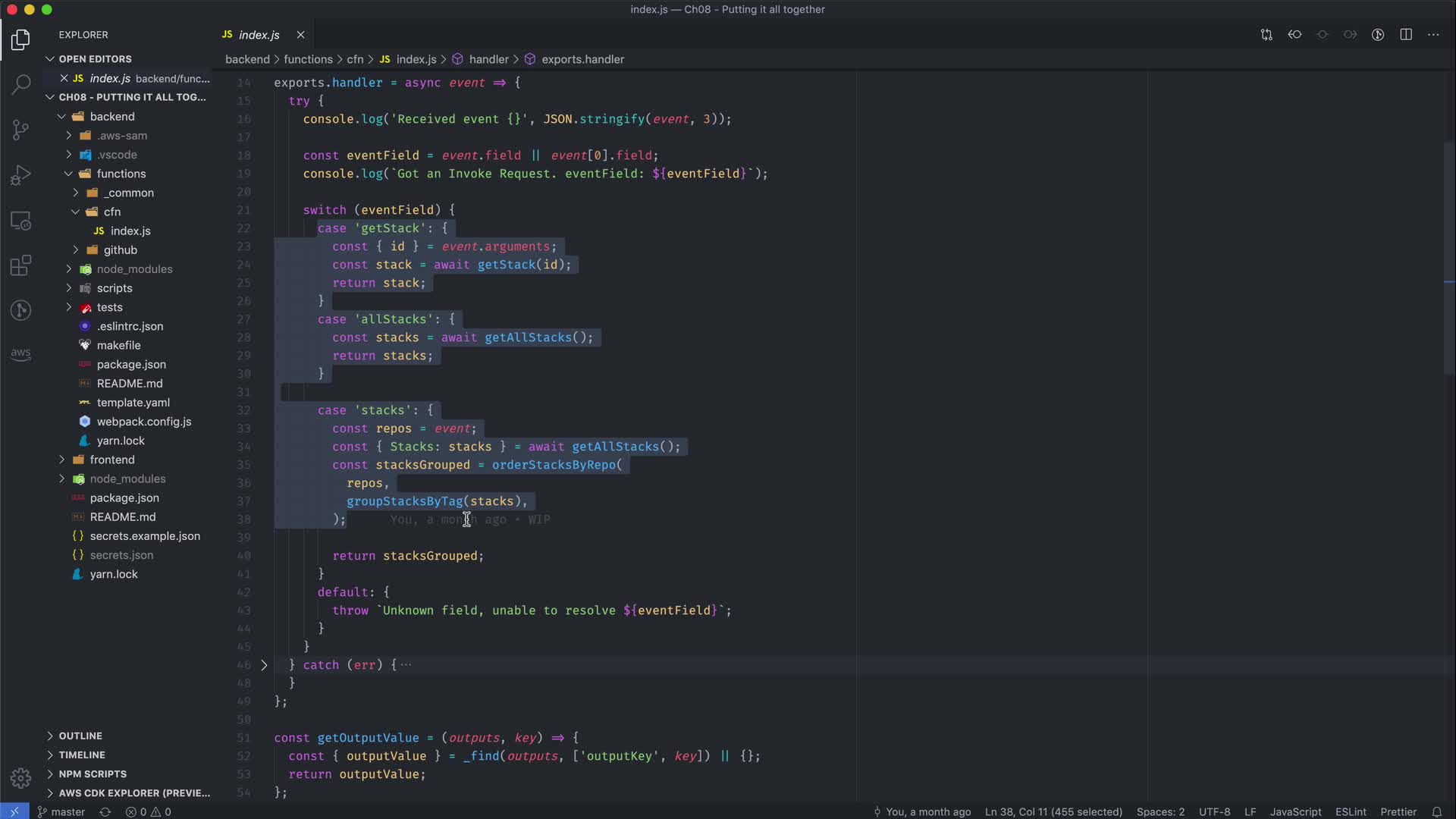Open template.yaml from the explorer
Image resolution: width=1456 pixels, height=819 pixels.
pos(133,403)
